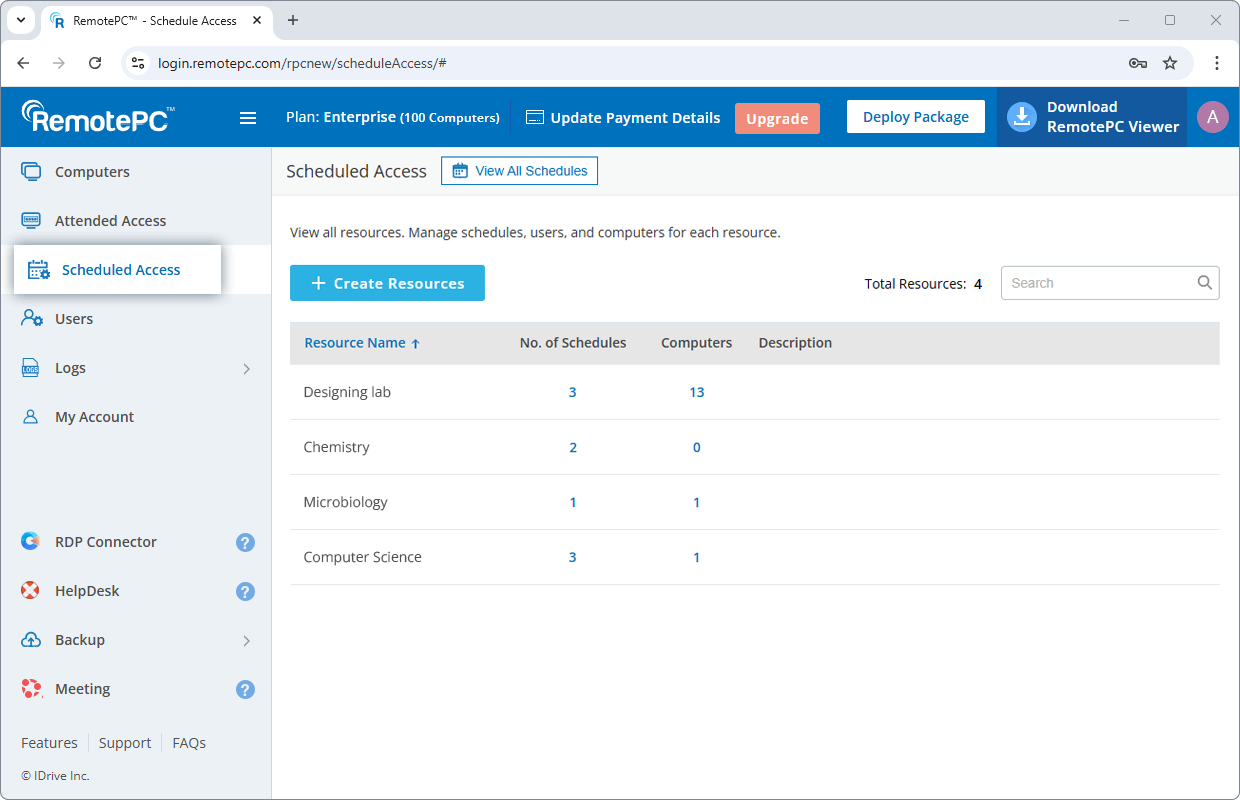Click the search magnifier icon
The width and height of the screenshot is (1240, 800).
coord(1205,283)
